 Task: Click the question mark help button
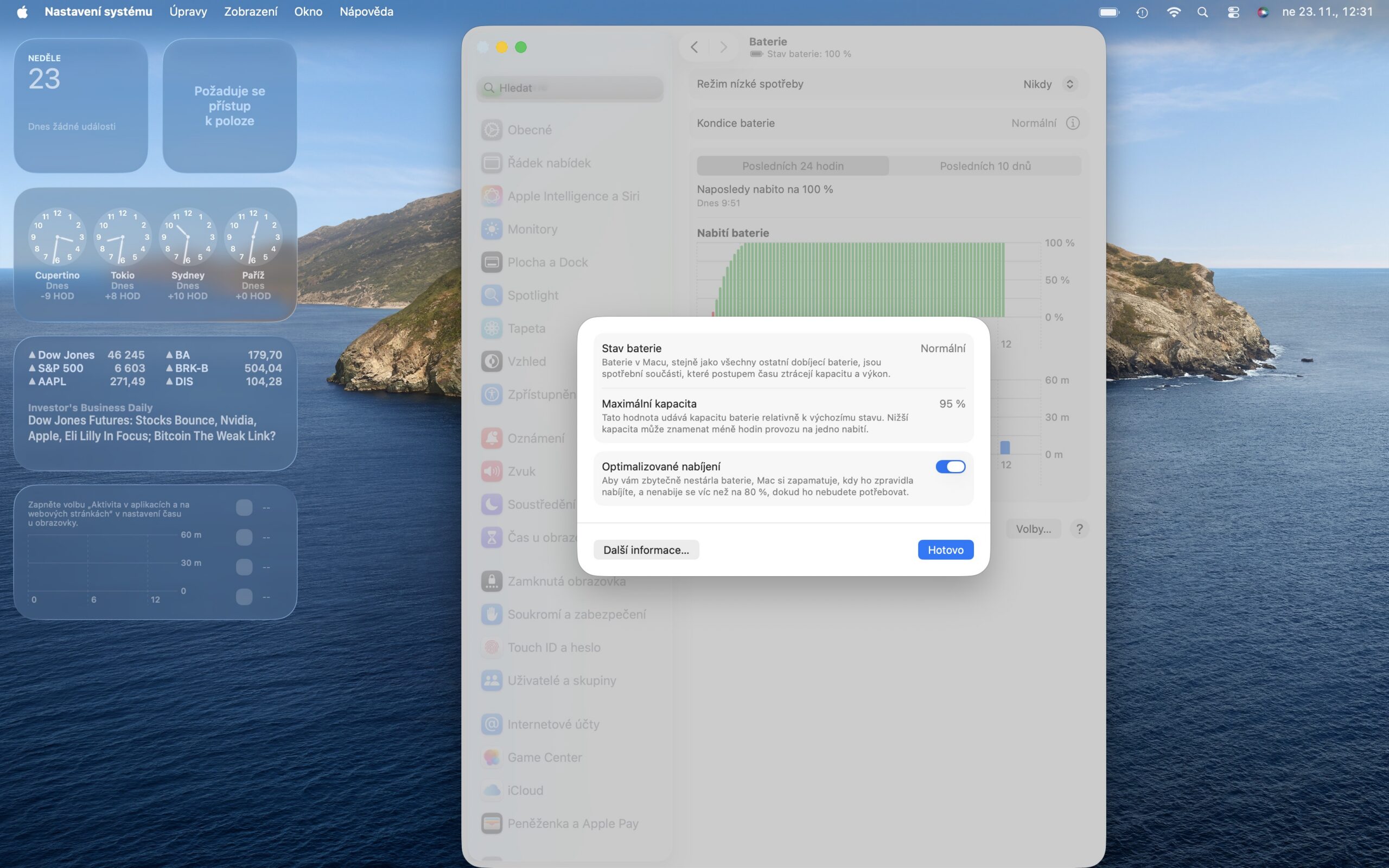pos(1079,529)
